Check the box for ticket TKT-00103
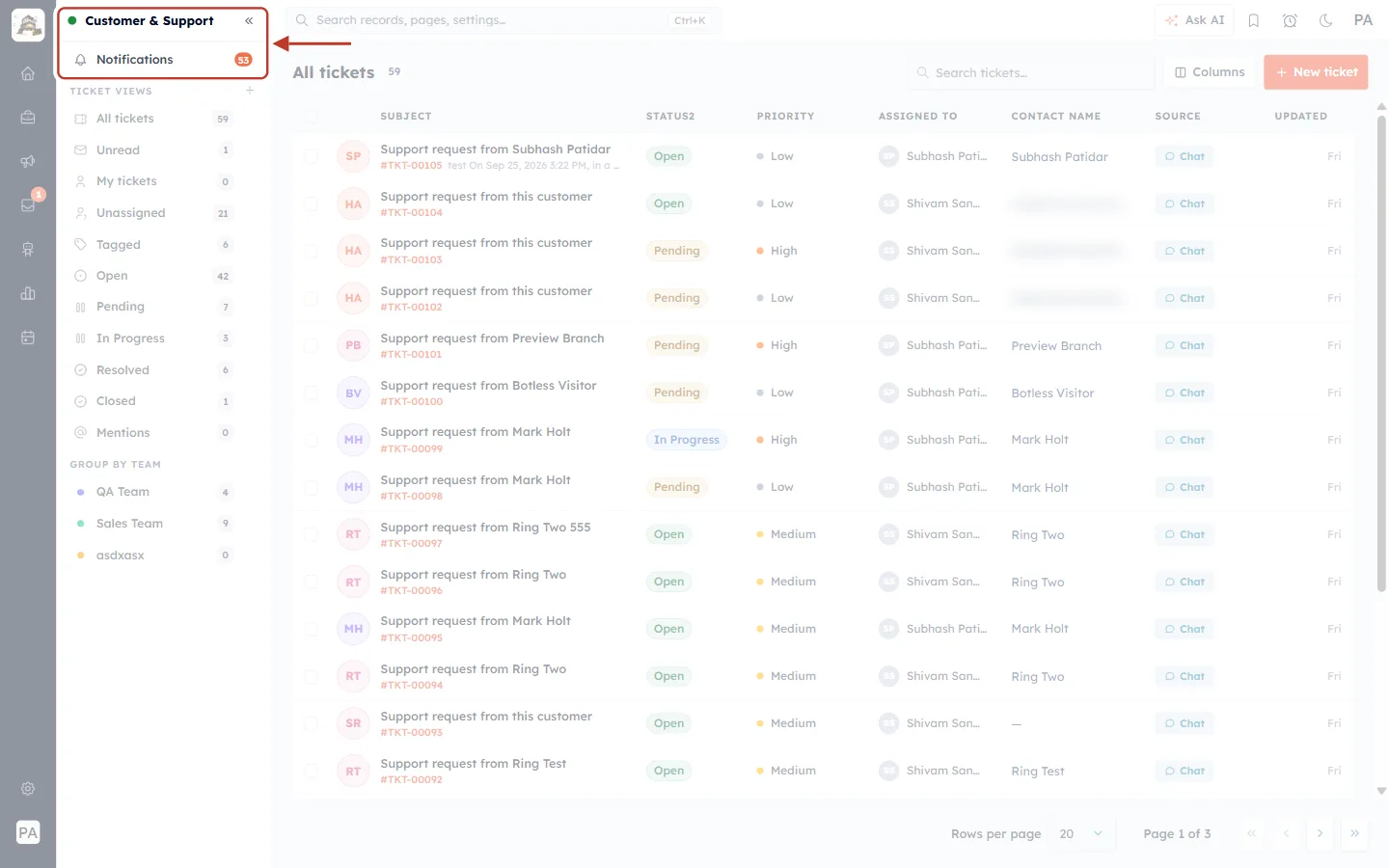 (311, 251)
